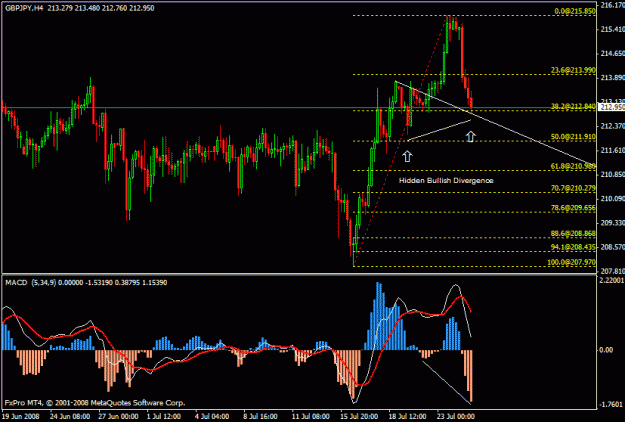Click the 50.0@211.910 Fibonacci label
Screen dimensions: 625x422
pyautogui.click(x=573, y=137)
